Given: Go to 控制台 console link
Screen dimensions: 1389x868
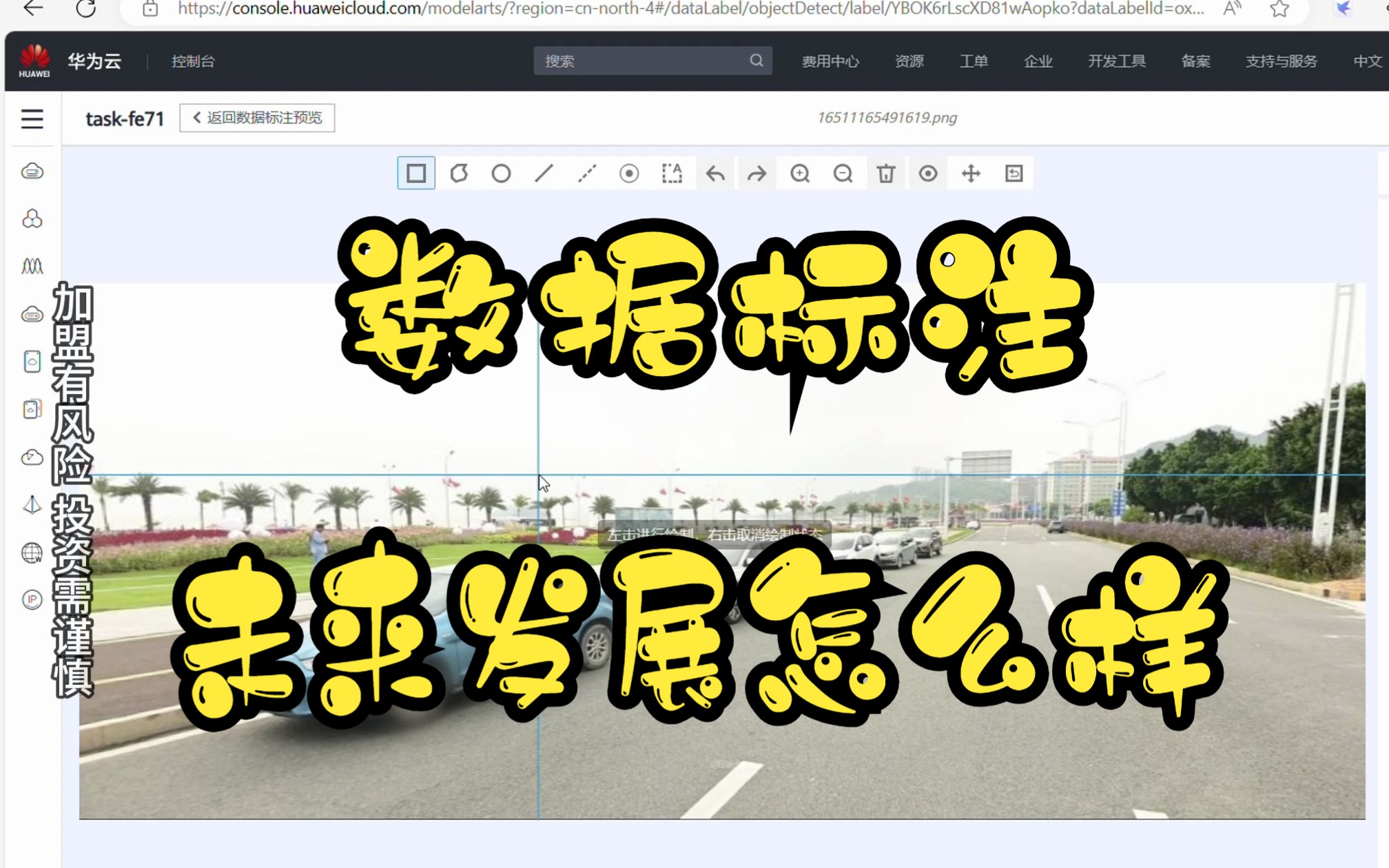Looking at the screenshot, I should (193, 61).
